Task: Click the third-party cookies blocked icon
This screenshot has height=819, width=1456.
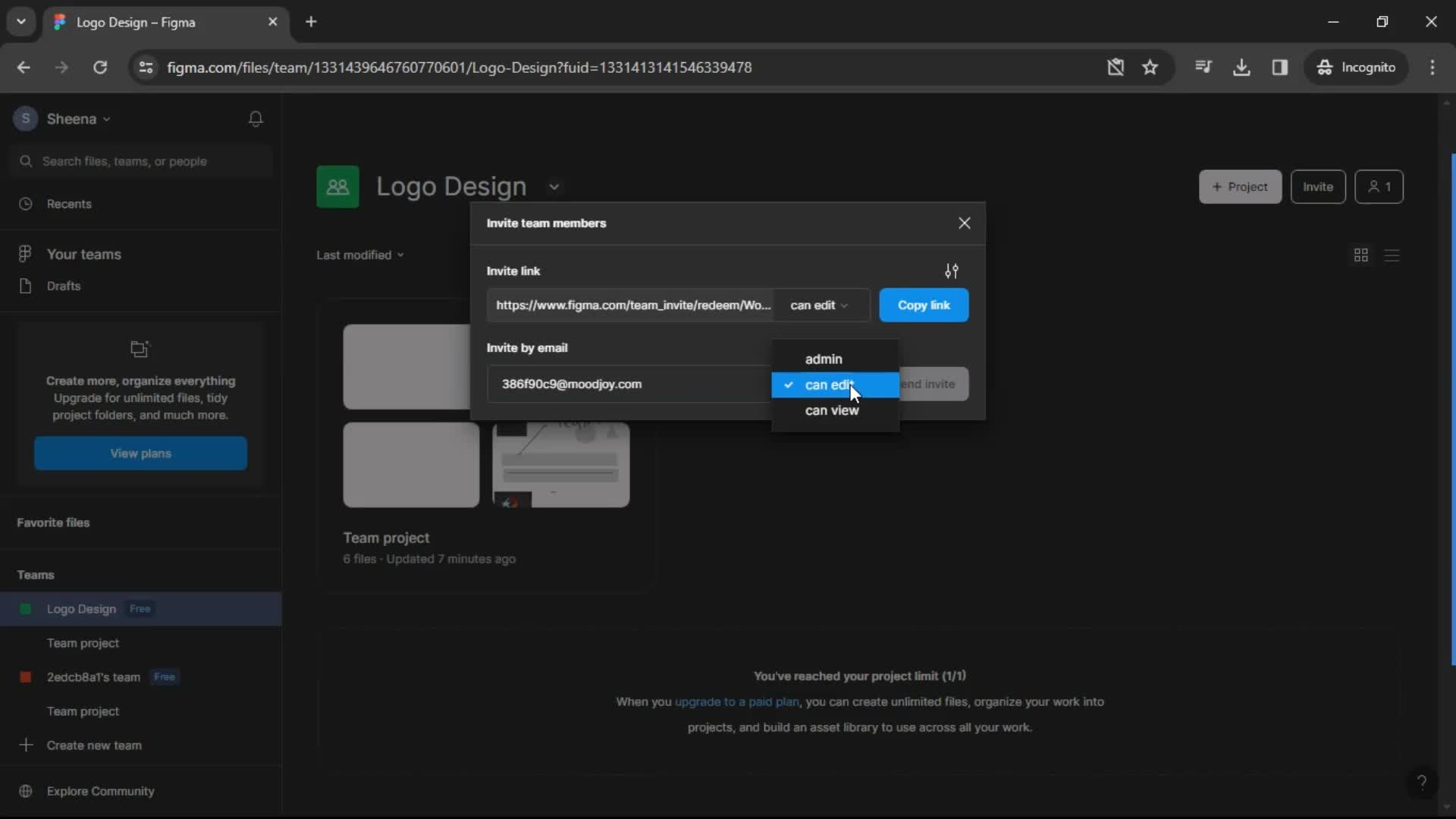Action: pos(1116,67)
